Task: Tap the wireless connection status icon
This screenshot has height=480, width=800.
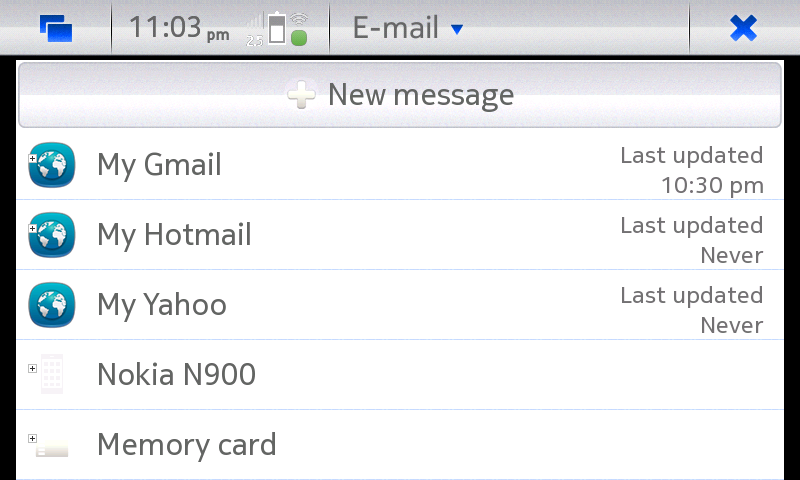Action: coord(299,30)
